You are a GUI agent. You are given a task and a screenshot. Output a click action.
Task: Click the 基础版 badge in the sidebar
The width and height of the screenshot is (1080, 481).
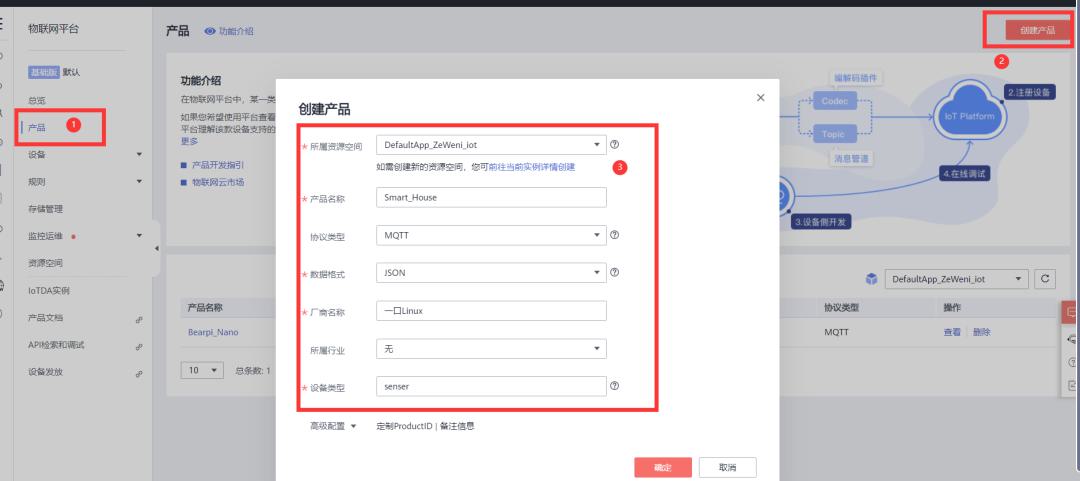(43, 72)
